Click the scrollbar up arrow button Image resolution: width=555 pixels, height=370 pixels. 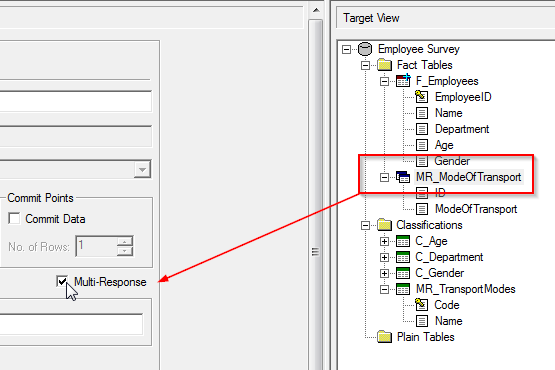[316, 10]
